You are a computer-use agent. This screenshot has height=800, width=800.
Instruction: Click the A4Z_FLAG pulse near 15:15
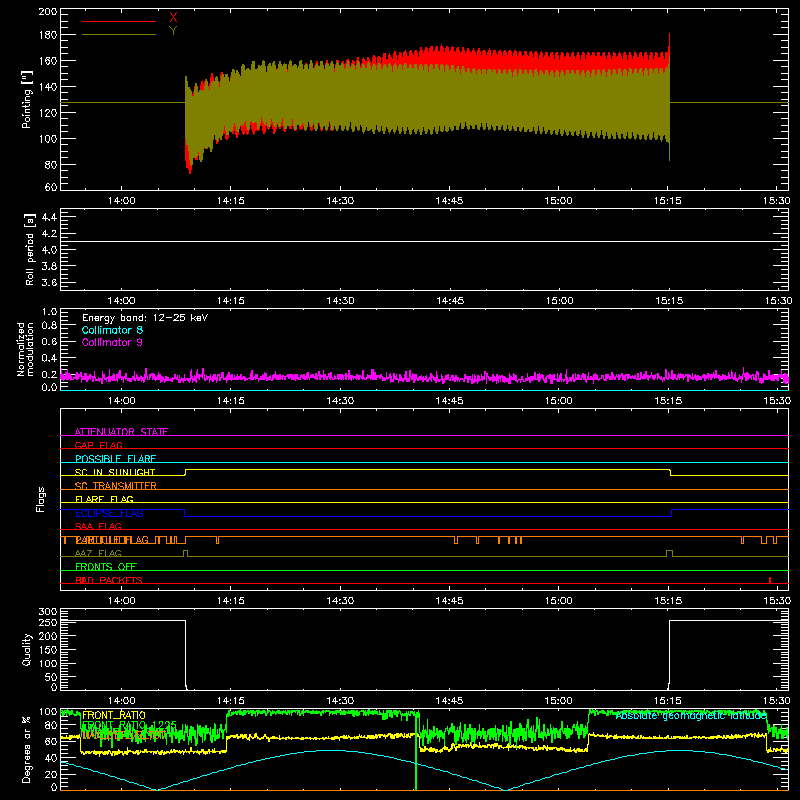coord(670,554)
